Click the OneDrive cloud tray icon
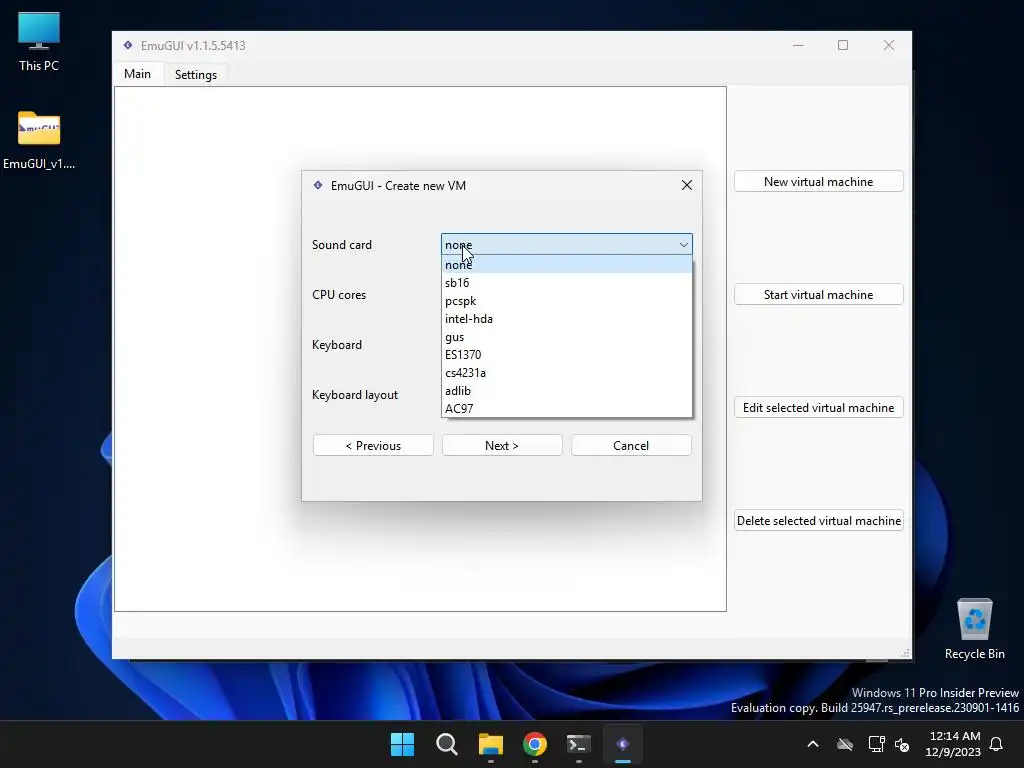The height and width of the screenshot is (768, 1024). [845, 744]
